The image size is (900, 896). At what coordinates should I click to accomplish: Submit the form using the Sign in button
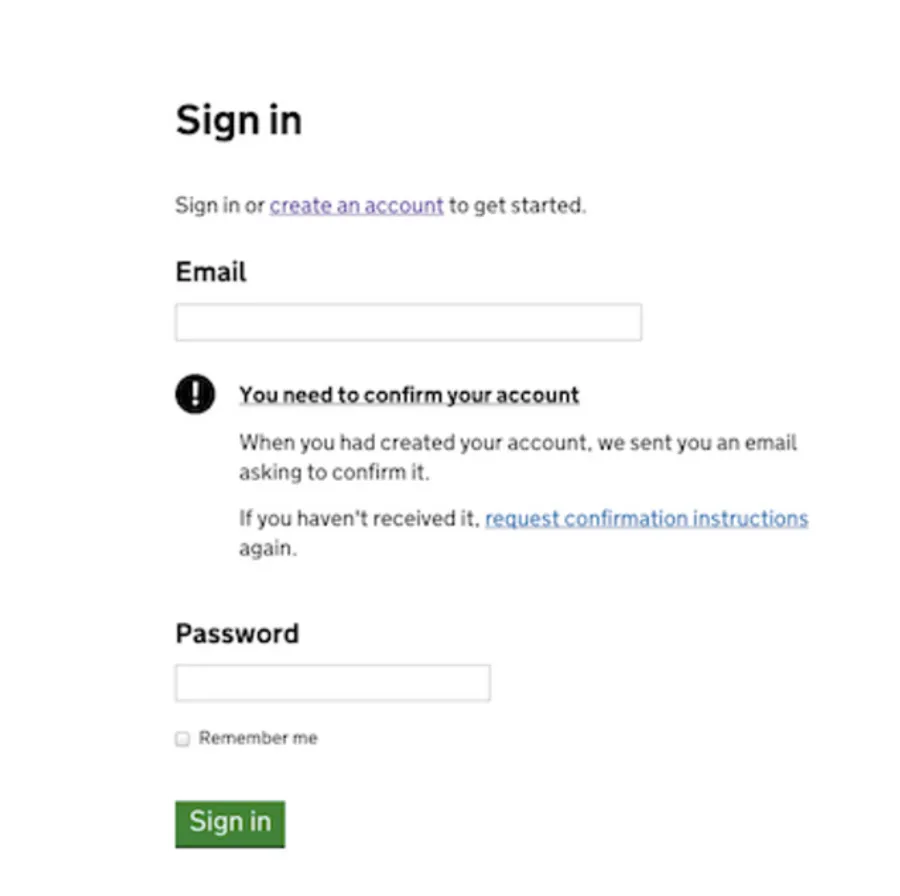point(230,823)
